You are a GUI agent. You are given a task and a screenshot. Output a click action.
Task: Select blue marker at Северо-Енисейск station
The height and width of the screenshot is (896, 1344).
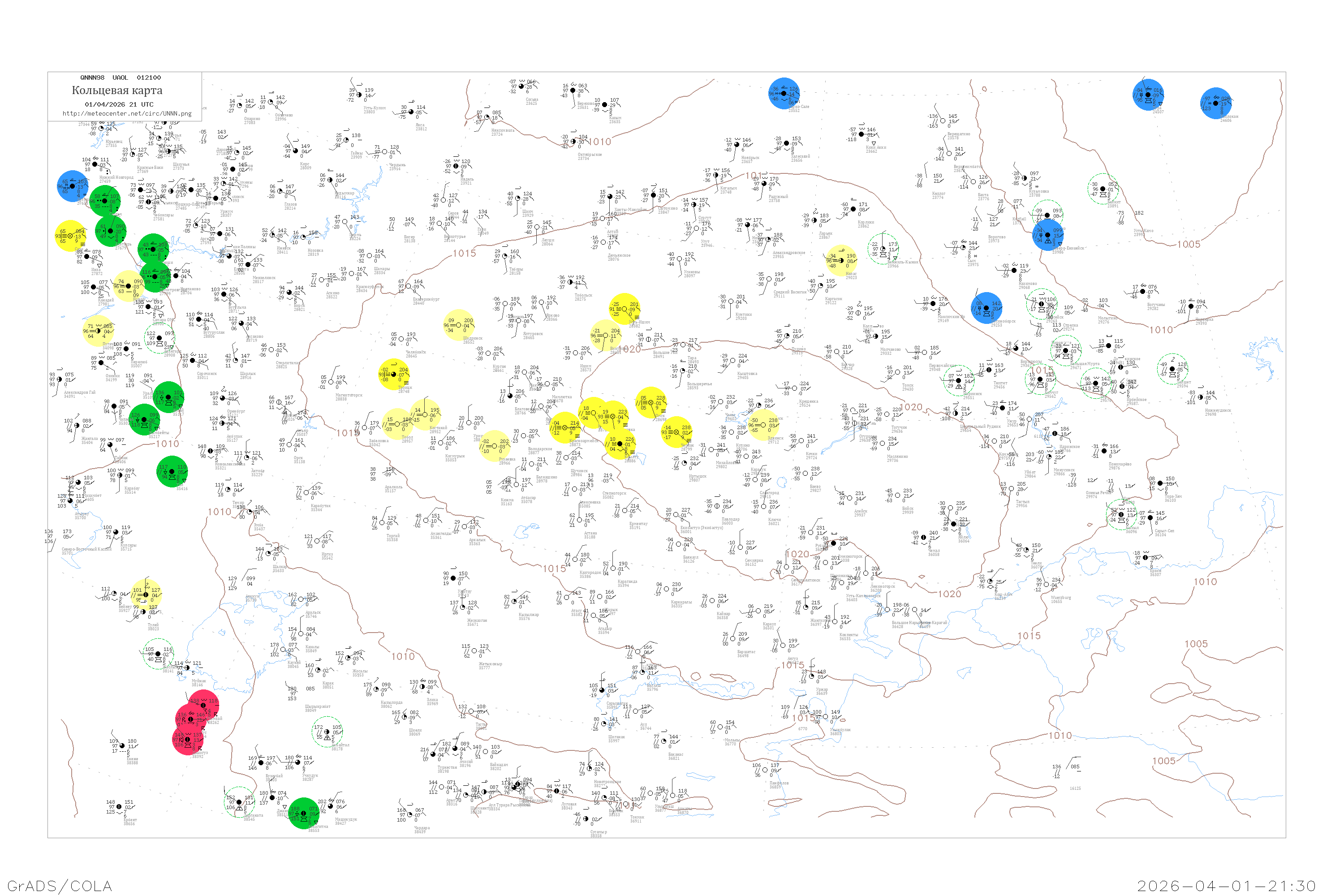point(1048,235)
